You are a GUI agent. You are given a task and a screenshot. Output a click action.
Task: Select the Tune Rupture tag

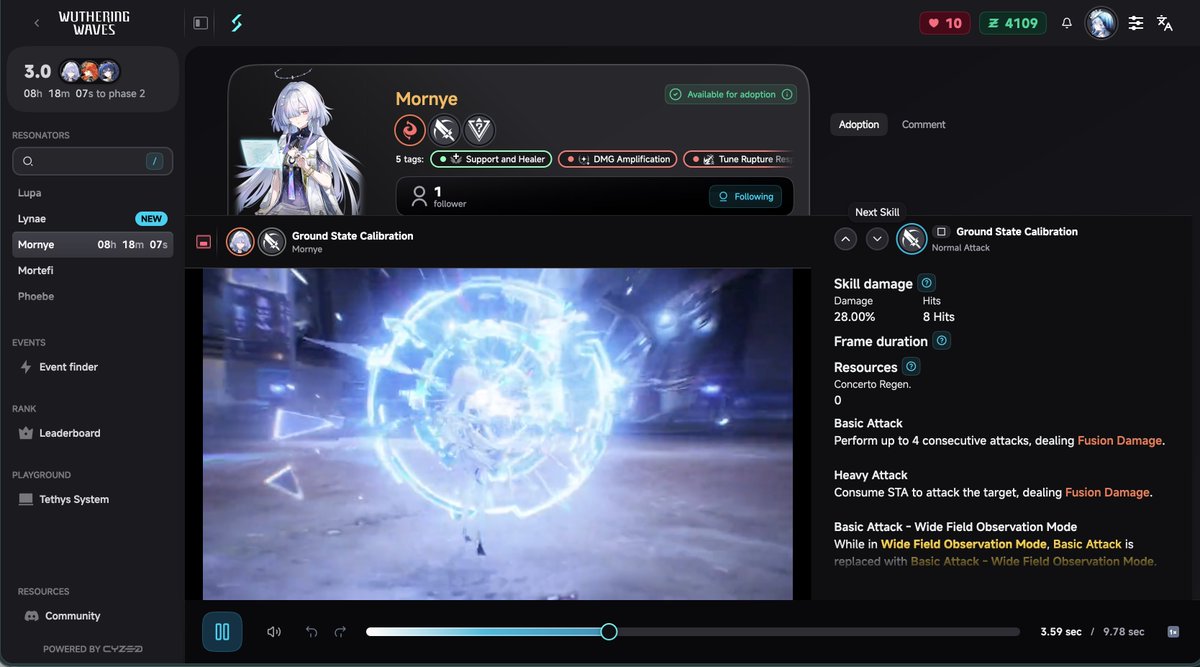coord(739,159)
